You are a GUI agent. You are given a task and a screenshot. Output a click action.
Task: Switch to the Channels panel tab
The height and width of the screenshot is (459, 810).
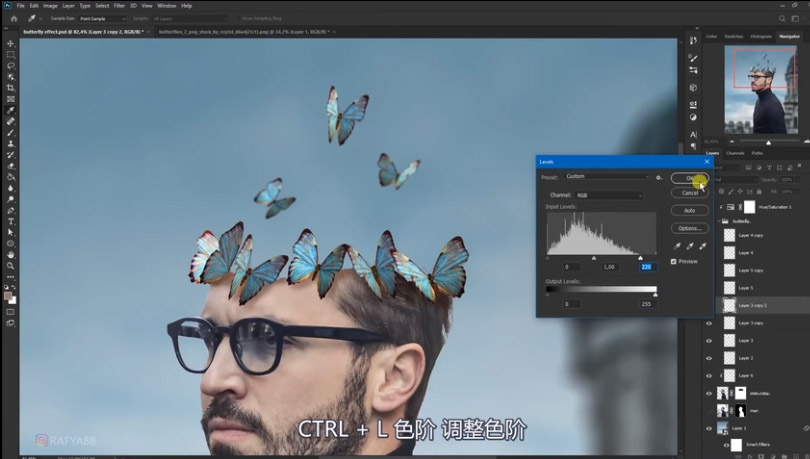coord(735,153)
